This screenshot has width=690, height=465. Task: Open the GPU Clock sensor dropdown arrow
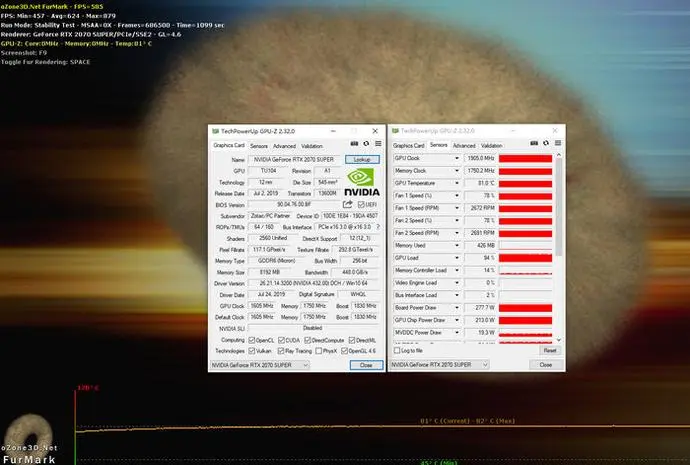456,158
